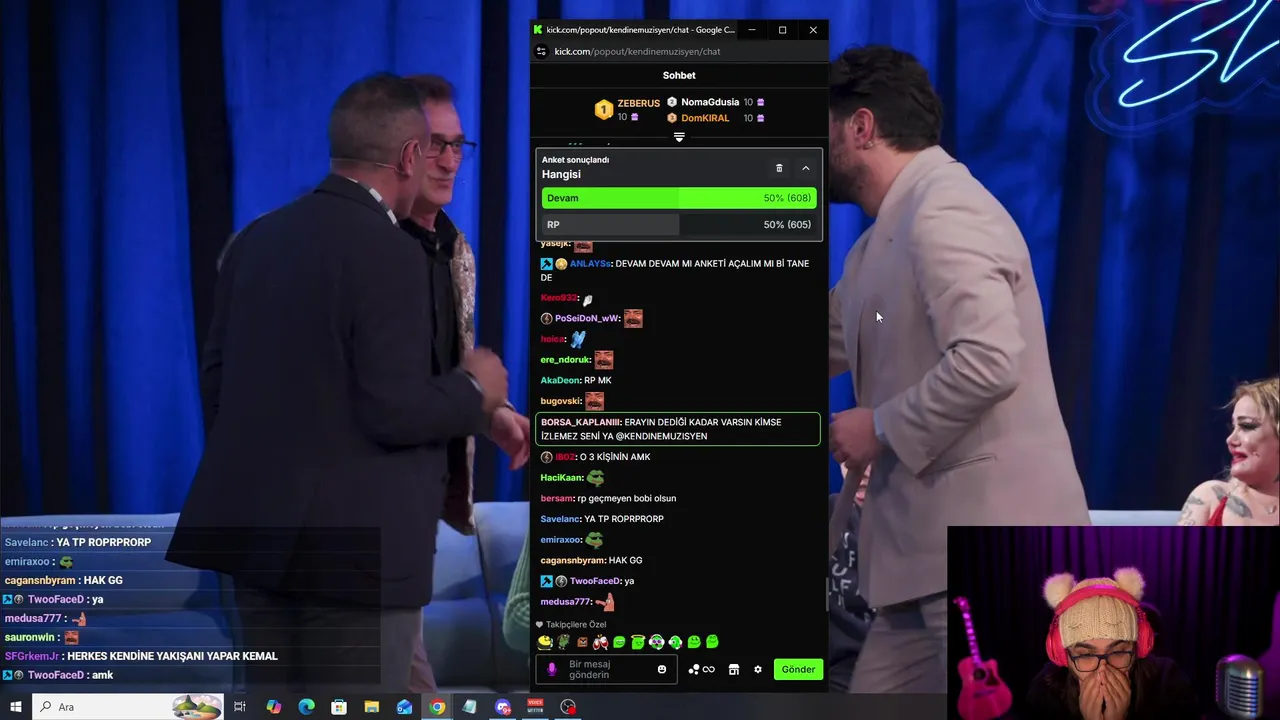Click sauronwin in stream overlay chat
Screen dimensions: 1280x720
click(30, 637)
